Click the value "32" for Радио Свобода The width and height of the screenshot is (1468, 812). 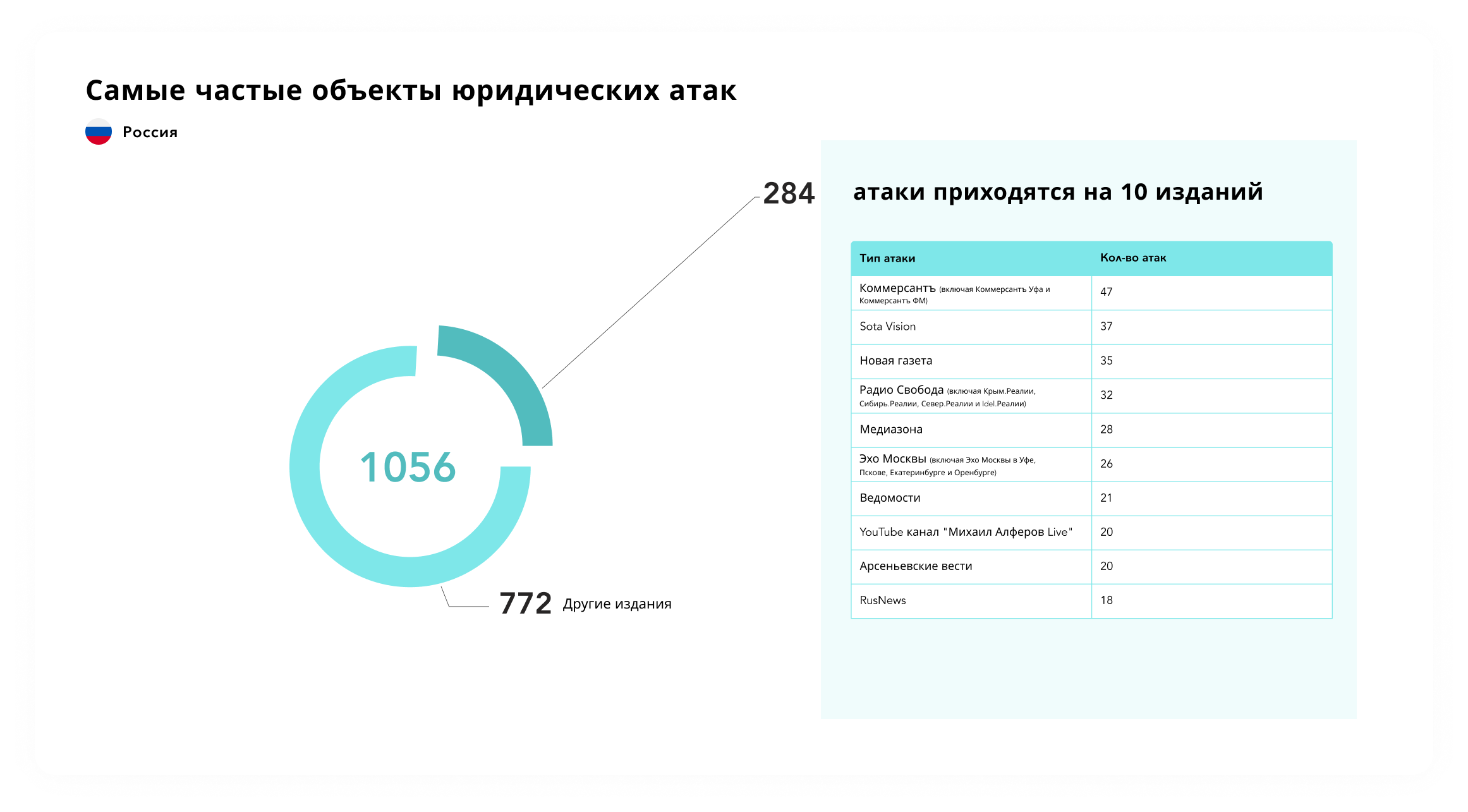(x=1106, y=395)
